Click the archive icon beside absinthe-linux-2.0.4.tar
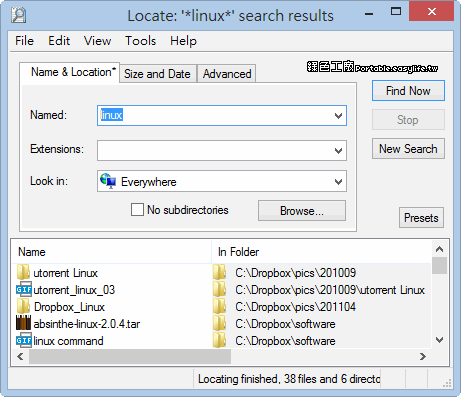The image size is (461, 397). pyautogui.click(x=23, y=323)
